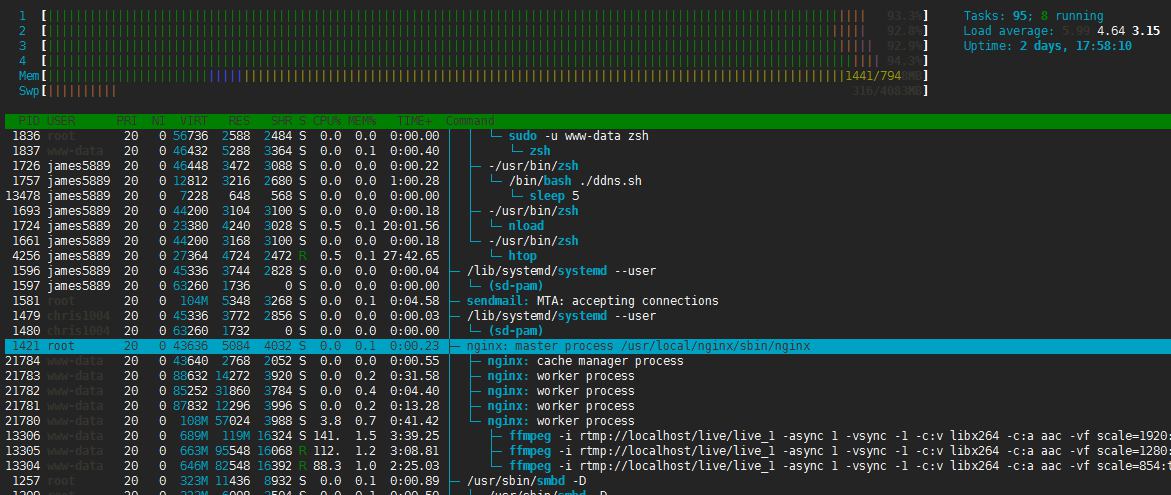Click the Command column header
1171x495 pixels.
[x=470, y=121]
